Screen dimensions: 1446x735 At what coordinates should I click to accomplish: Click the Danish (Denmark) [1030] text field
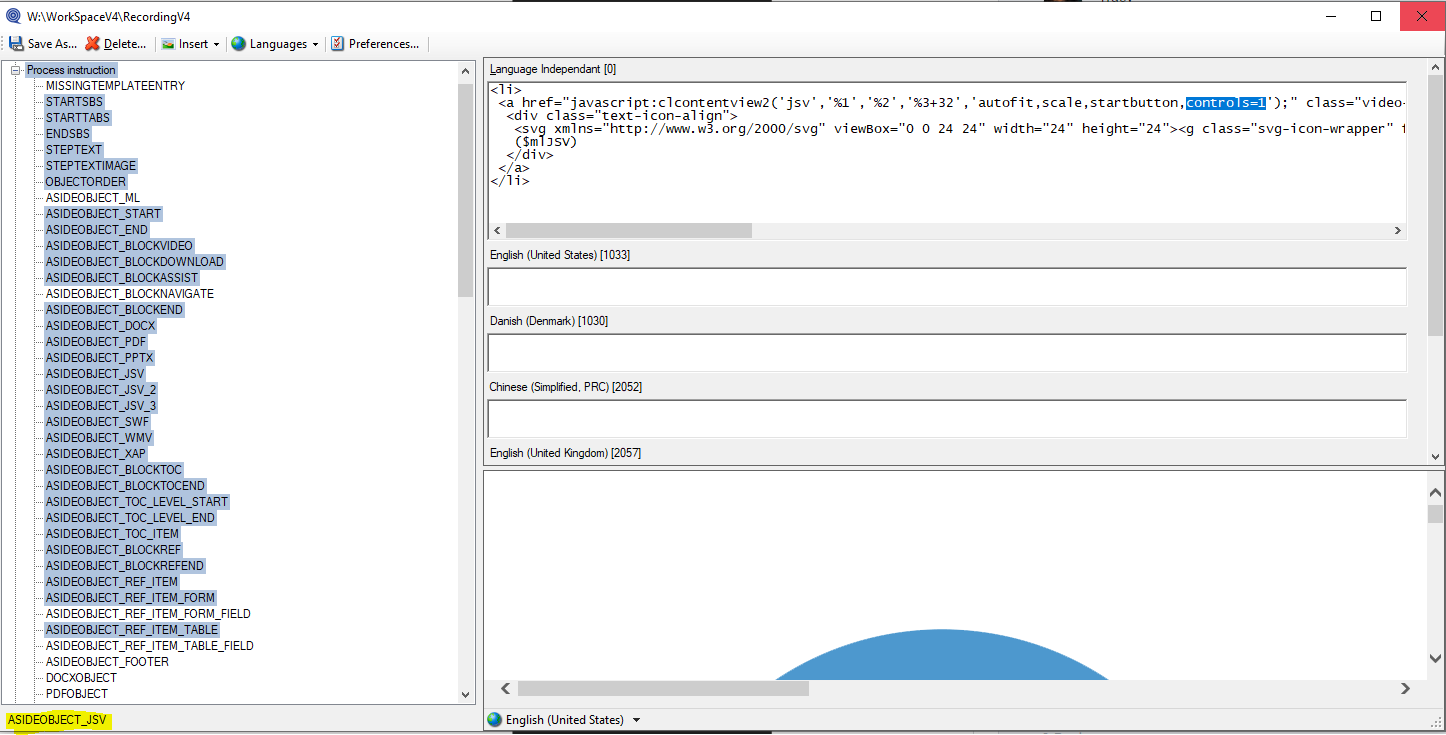[947, 352]
